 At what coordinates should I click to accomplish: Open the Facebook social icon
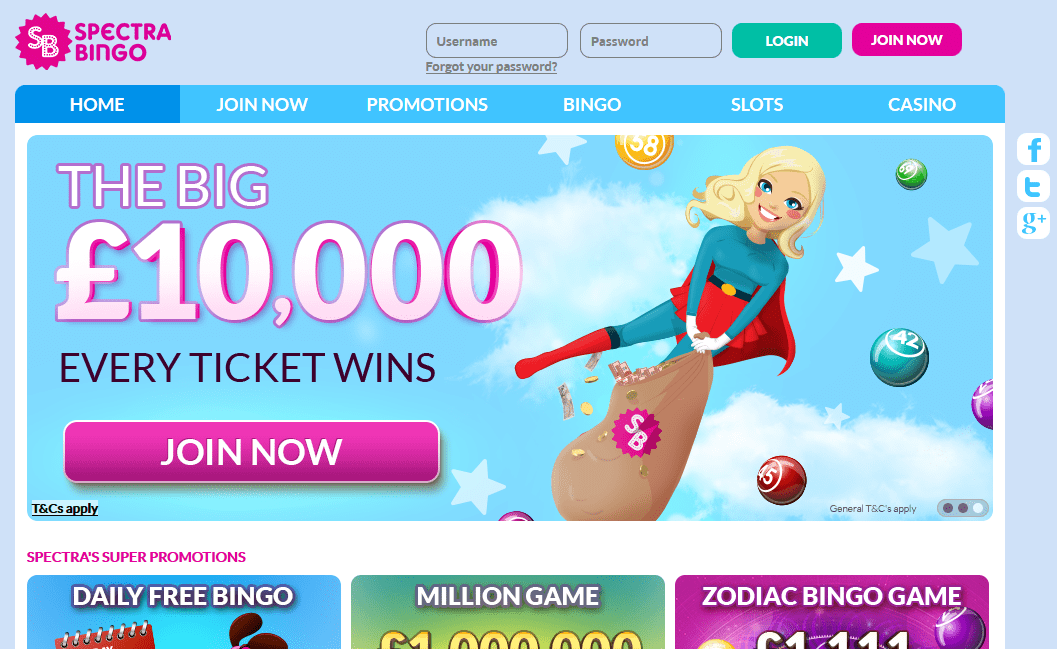tap(1033, 149)
